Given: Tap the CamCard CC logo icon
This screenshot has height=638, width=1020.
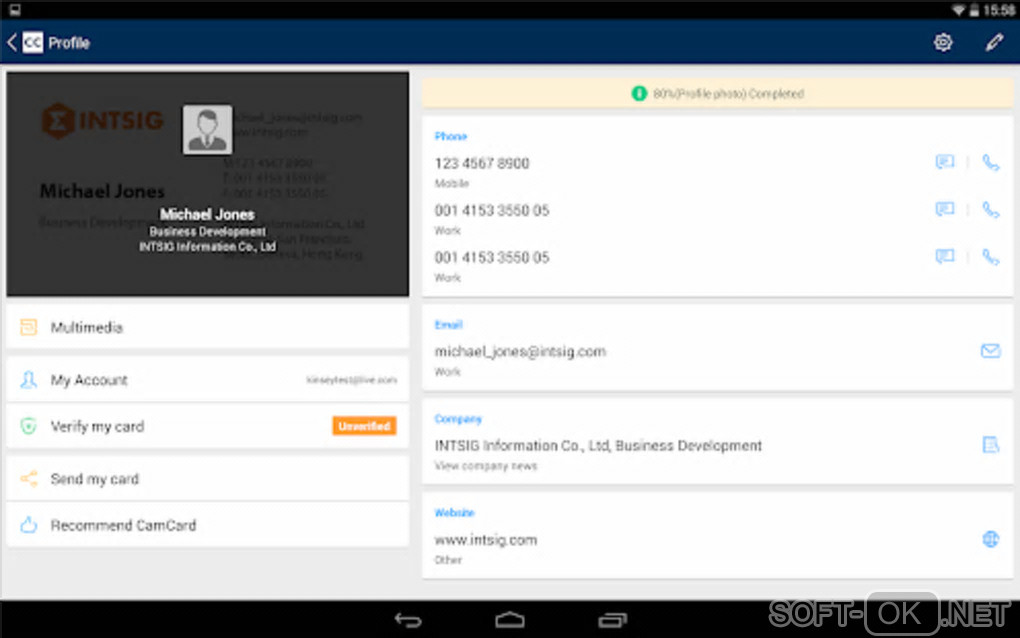Looking at the screenshot, I should coord(33,43).
